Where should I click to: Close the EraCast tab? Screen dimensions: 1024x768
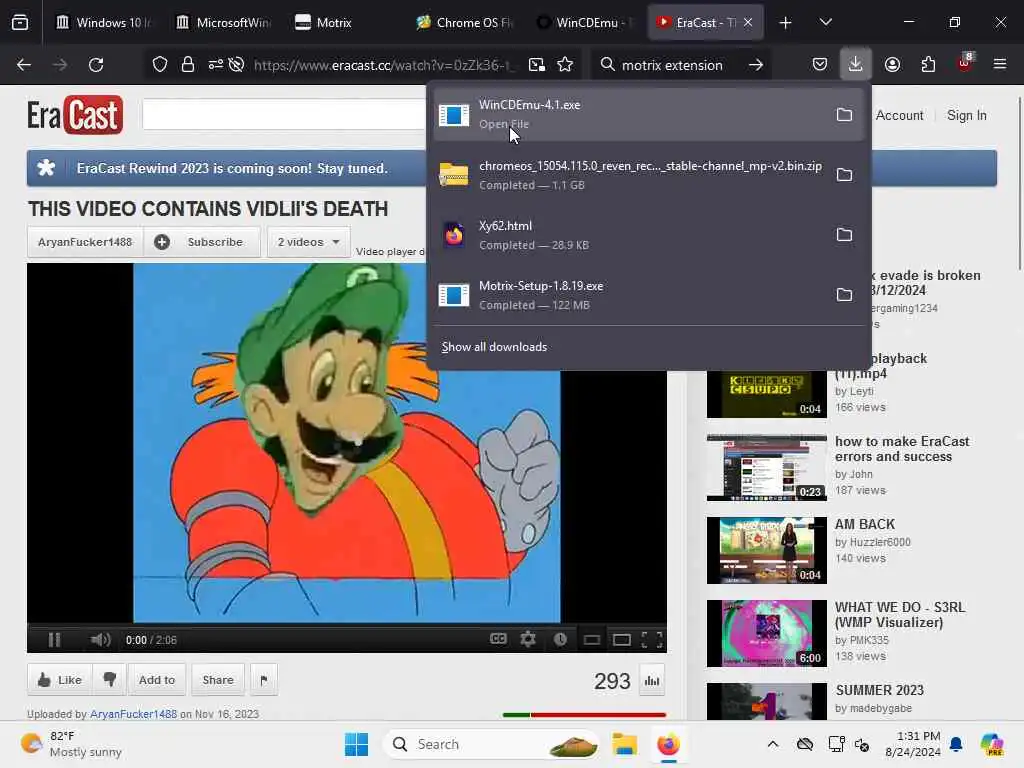click(748, 22)
